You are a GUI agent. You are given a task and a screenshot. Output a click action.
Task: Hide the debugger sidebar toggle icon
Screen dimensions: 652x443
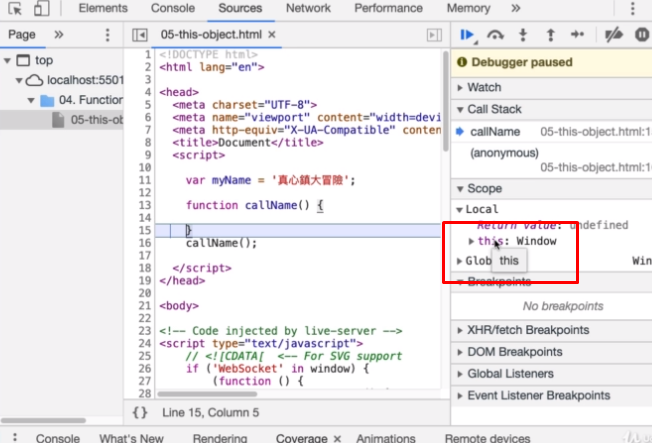pyautogui.click(x=434, y=35)
